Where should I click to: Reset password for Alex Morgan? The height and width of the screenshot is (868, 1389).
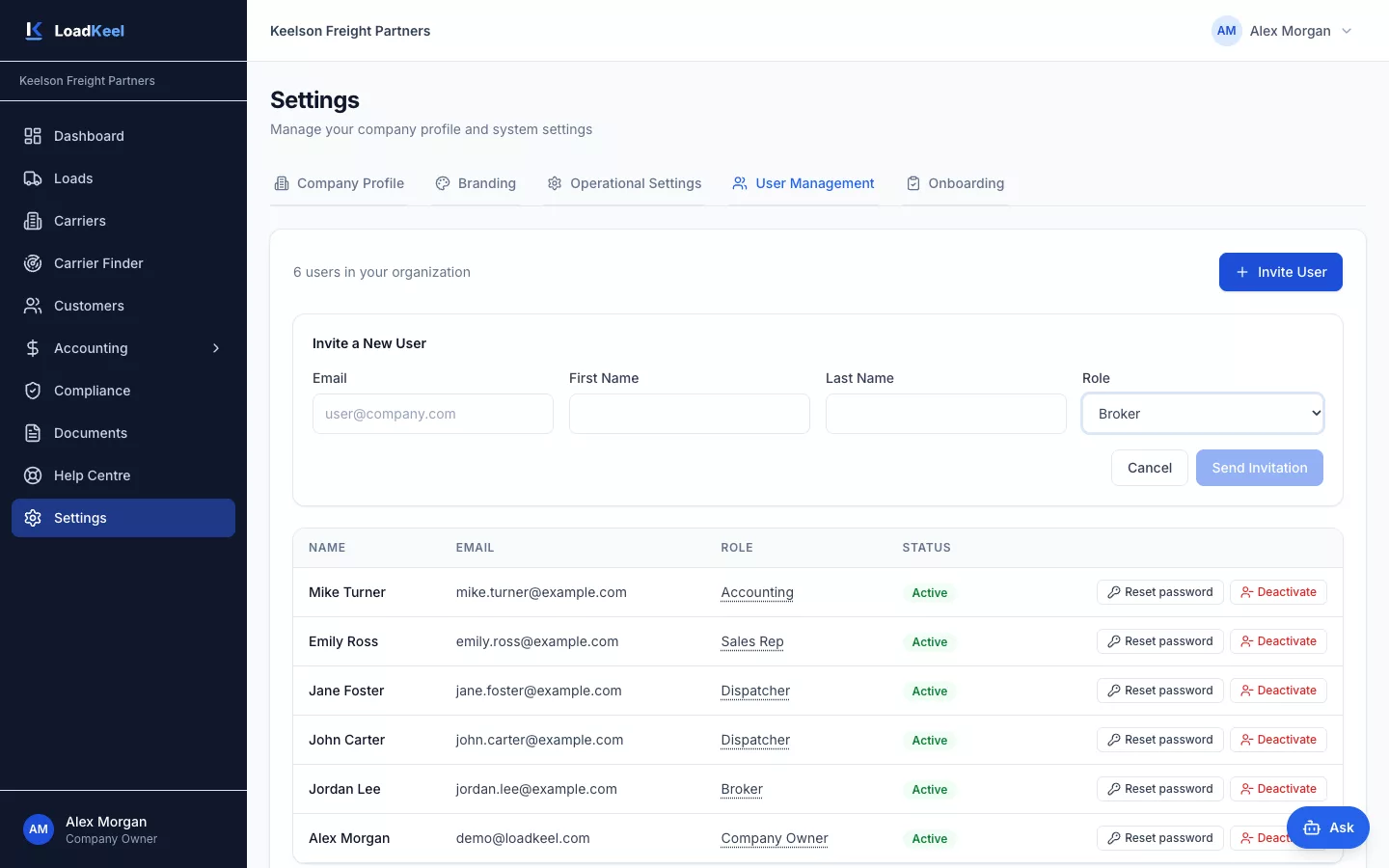(x=1160, y=838)
